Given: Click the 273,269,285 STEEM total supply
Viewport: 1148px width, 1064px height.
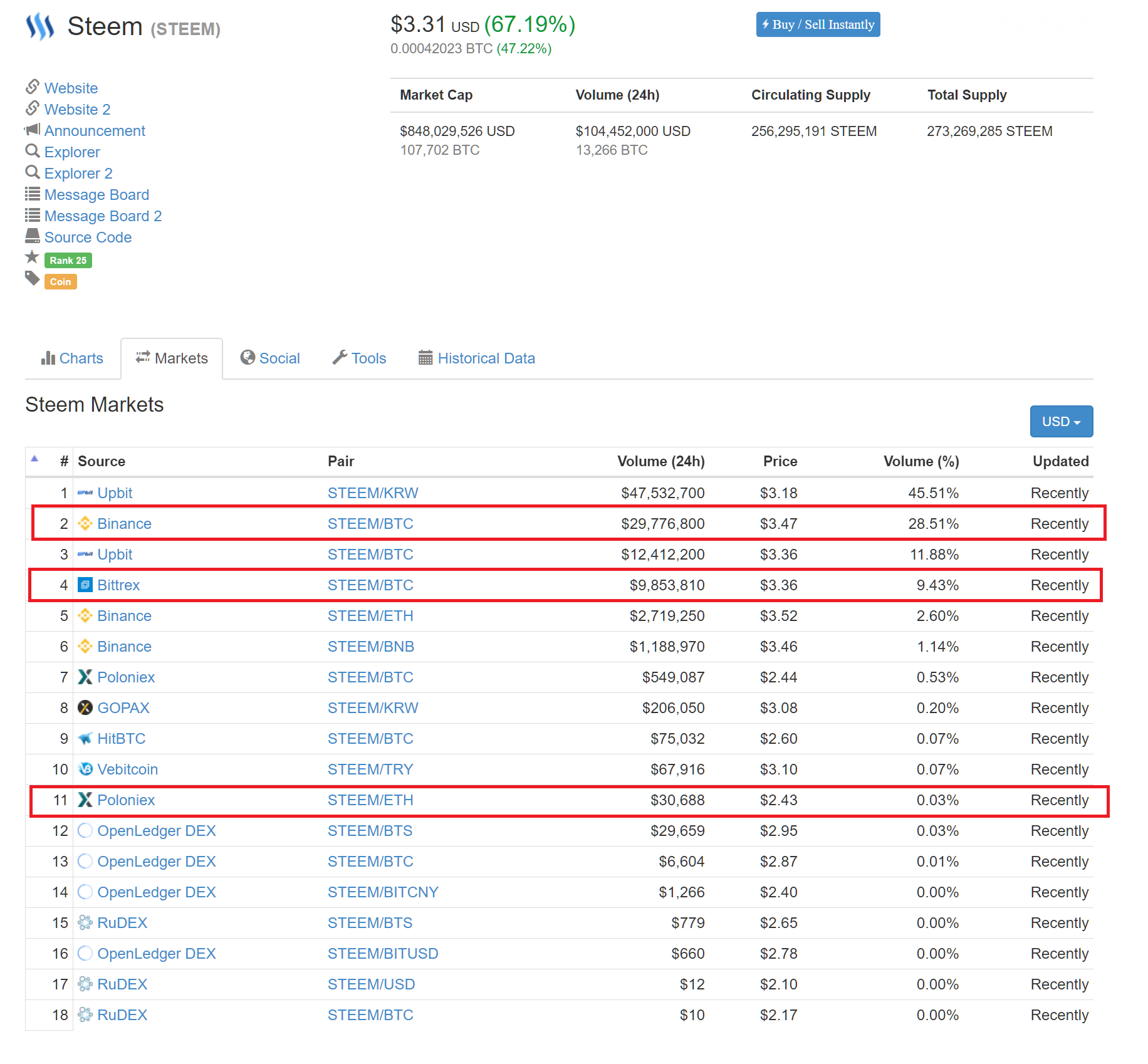Looking at the screenshot, I should 989,132.
